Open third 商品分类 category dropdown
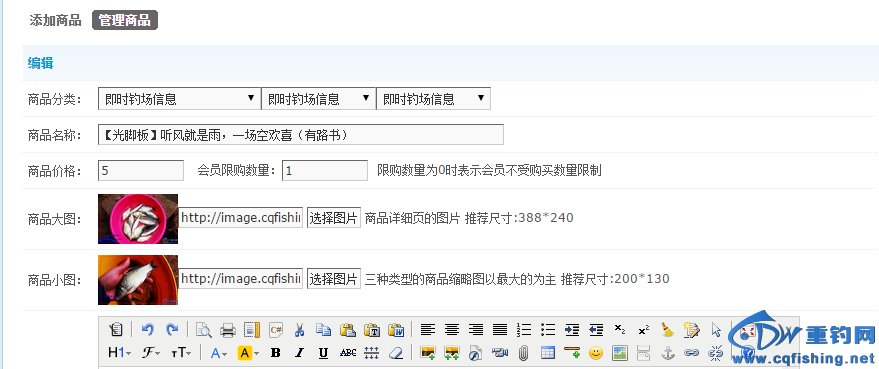 pyautogui.click(x=433, y=99)
